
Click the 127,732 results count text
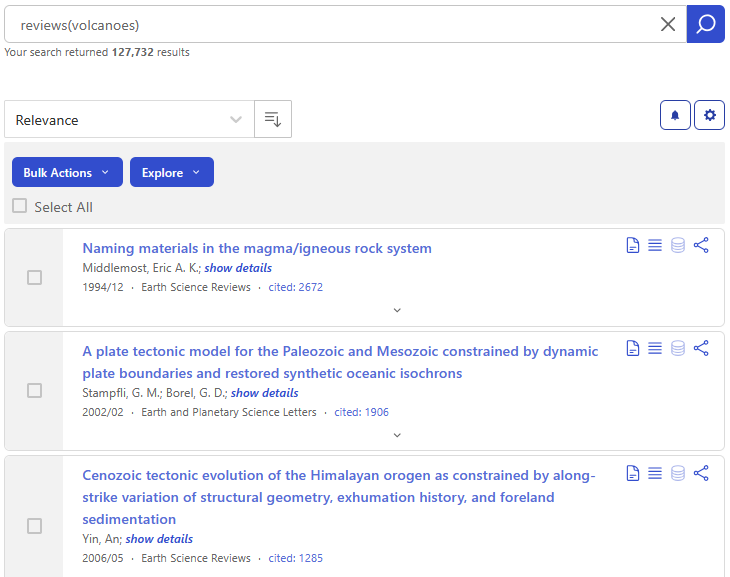[x=133, y=52]
